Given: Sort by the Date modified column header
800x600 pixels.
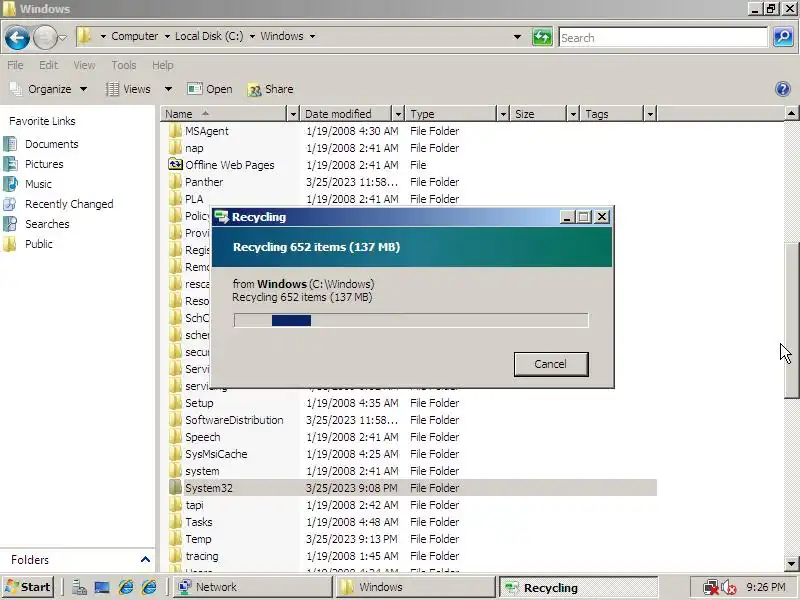Looking at the screenshot, I should [x=346, y=114].
